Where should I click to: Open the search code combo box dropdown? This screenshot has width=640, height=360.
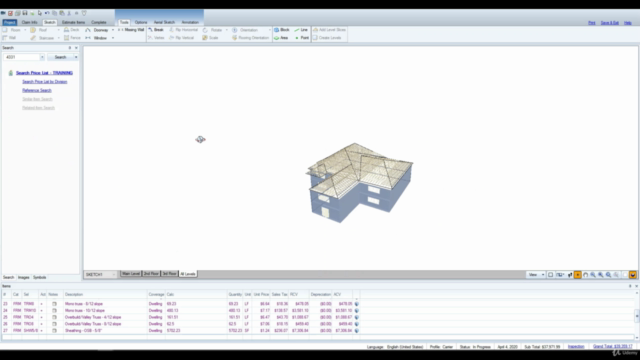click(42, 57)
